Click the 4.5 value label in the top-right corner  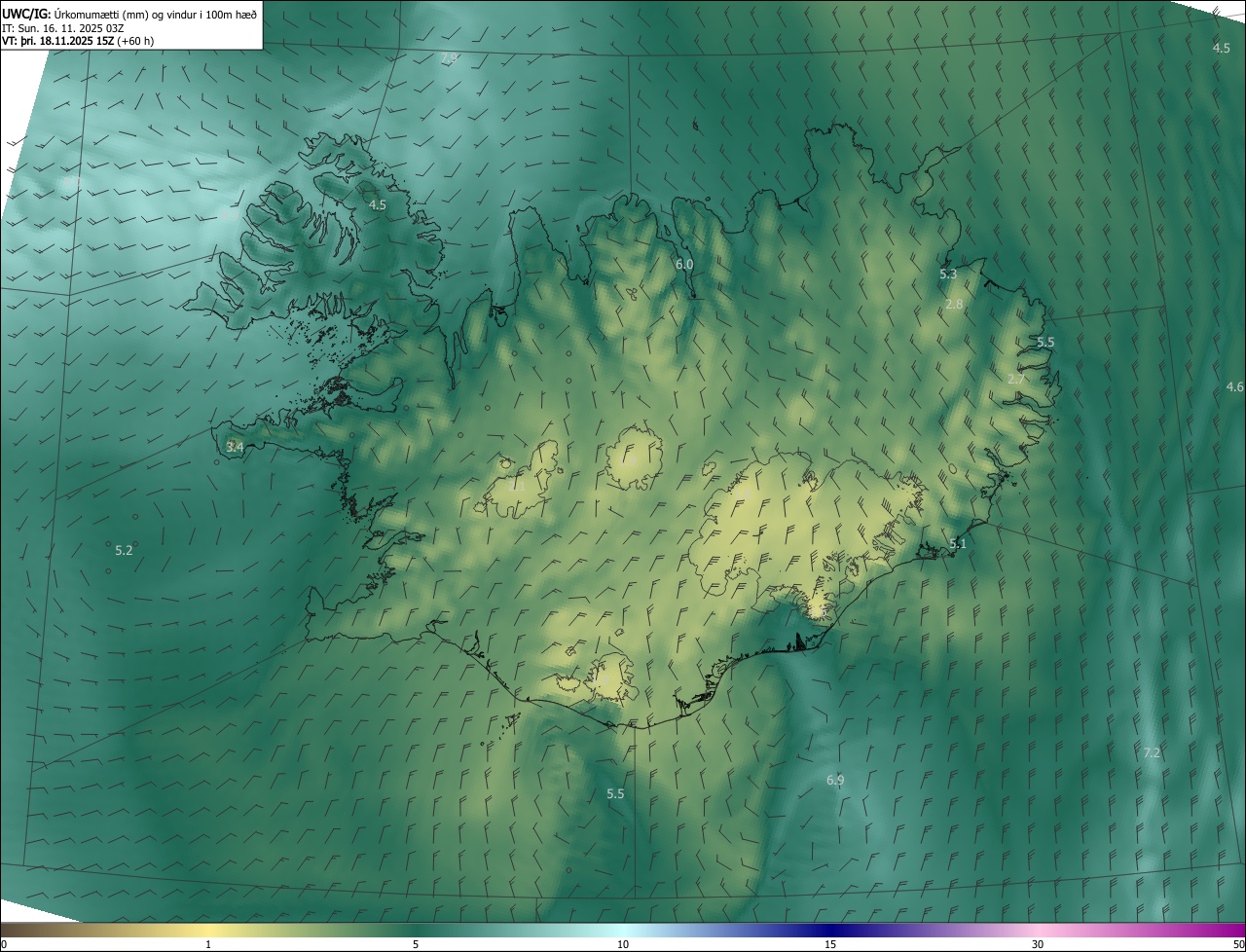point(1221,48)
